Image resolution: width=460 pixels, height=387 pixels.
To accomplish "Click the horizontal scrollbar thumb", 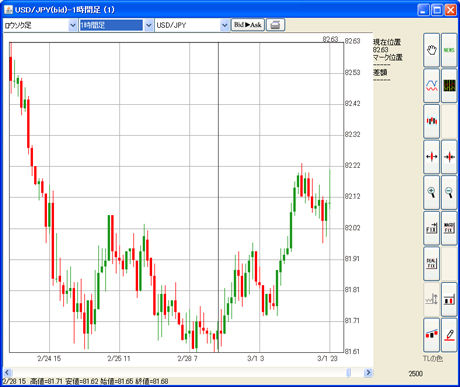I will click(349, 372).
